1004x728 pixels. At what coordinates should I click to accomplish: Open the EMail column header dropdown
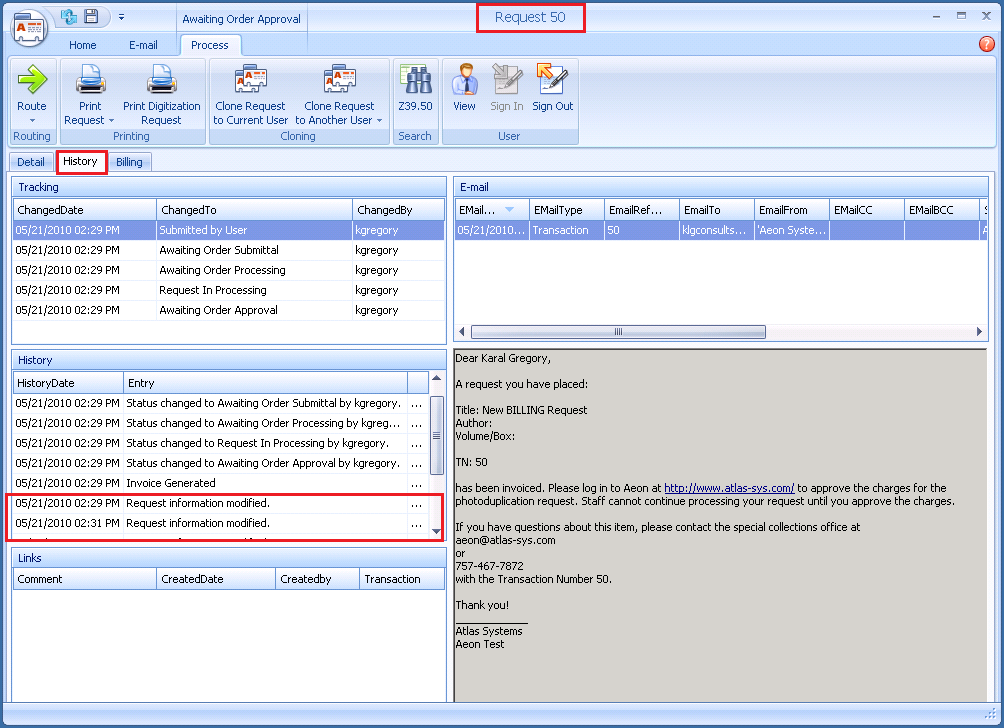tap(508, 209)
